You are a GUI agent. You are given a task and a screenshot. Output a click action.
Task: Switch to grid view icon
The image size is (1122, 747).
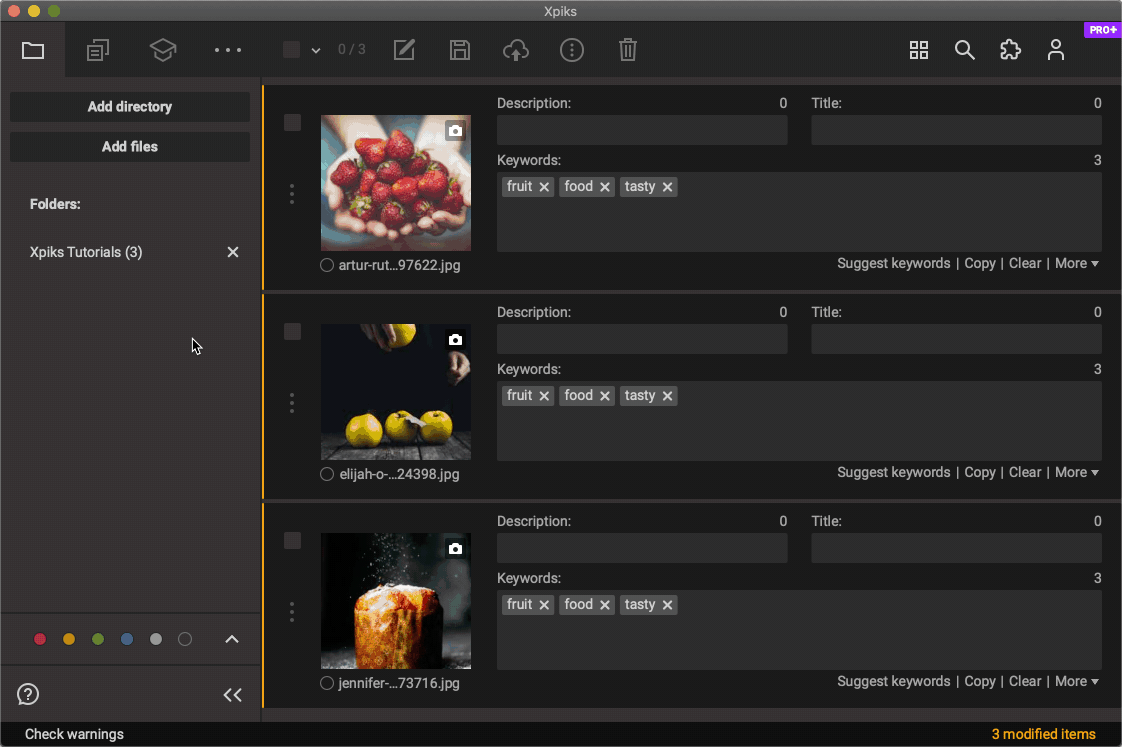point(918,50)
